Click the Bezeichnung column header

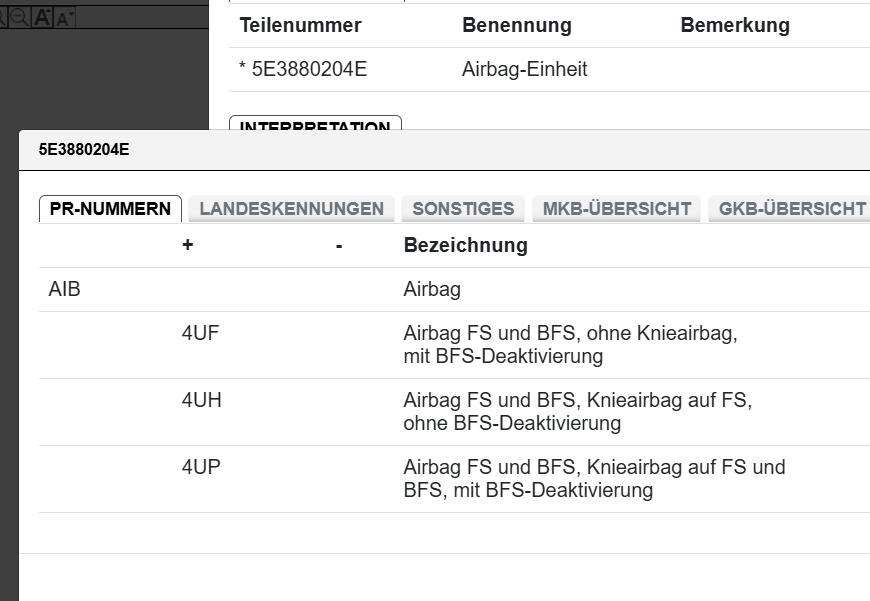465,245
